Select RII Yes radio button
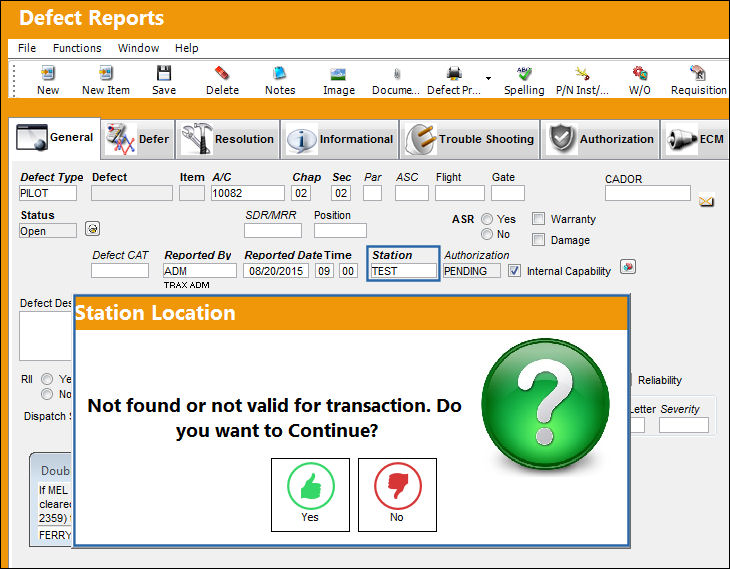 47,379
